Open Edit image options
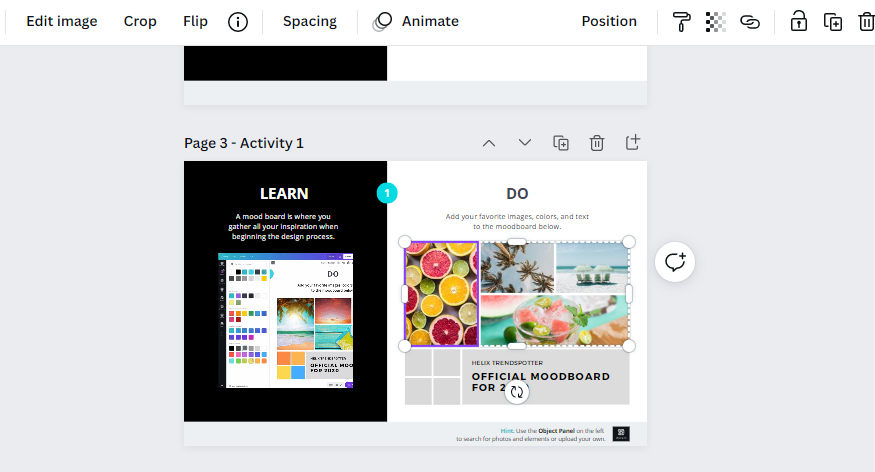The width and height of the screenshot is (875, 472). [x=61, y=21]
